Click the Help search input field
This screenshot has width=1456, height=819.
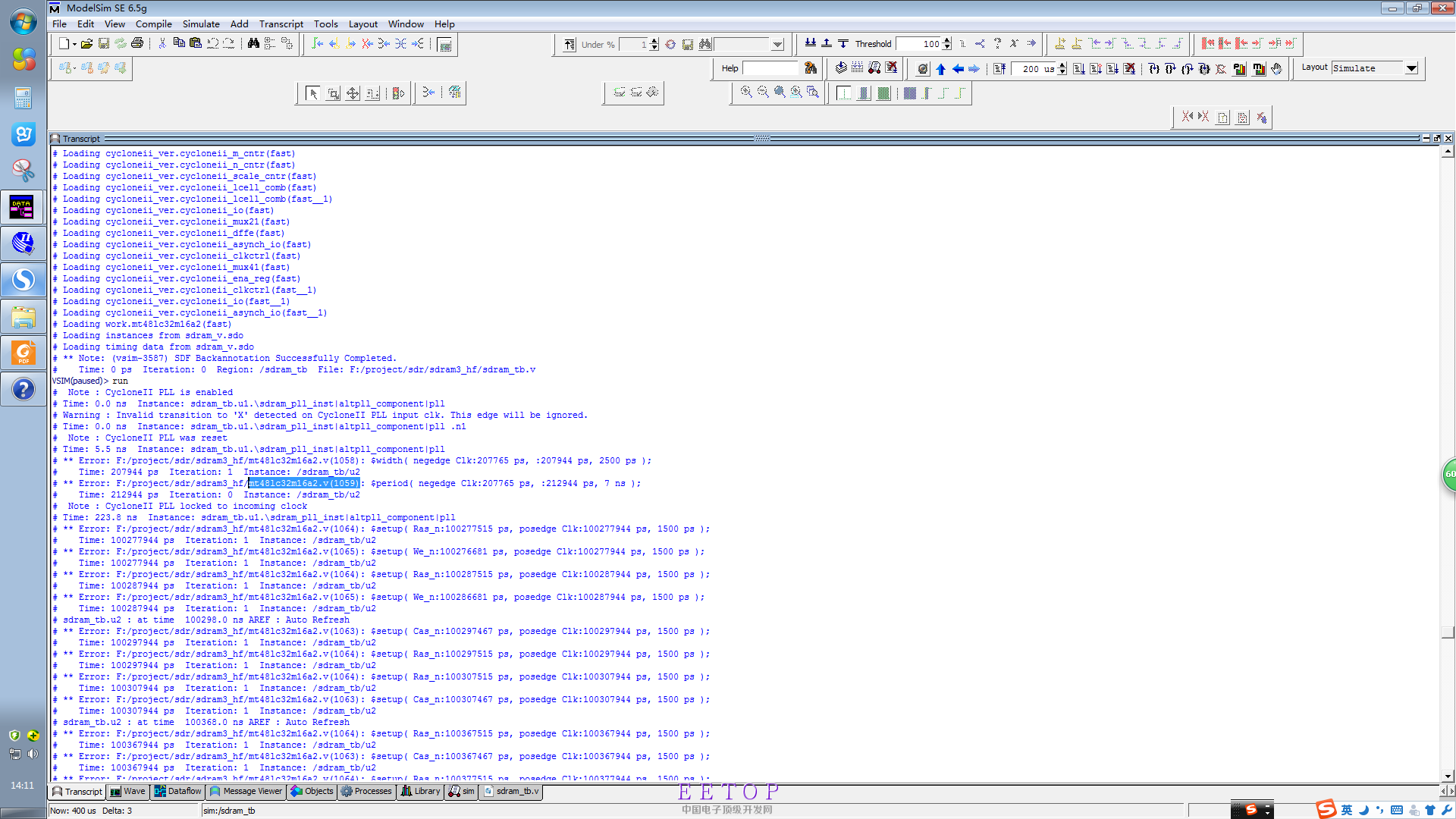(770, 68)
